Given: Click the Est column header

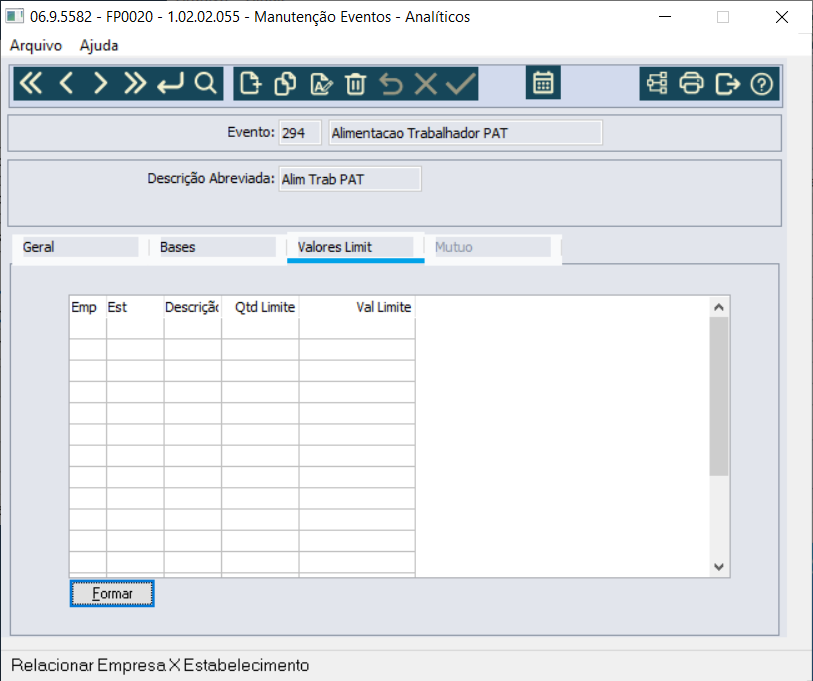Looking at the screenshot, I should 135,307.
